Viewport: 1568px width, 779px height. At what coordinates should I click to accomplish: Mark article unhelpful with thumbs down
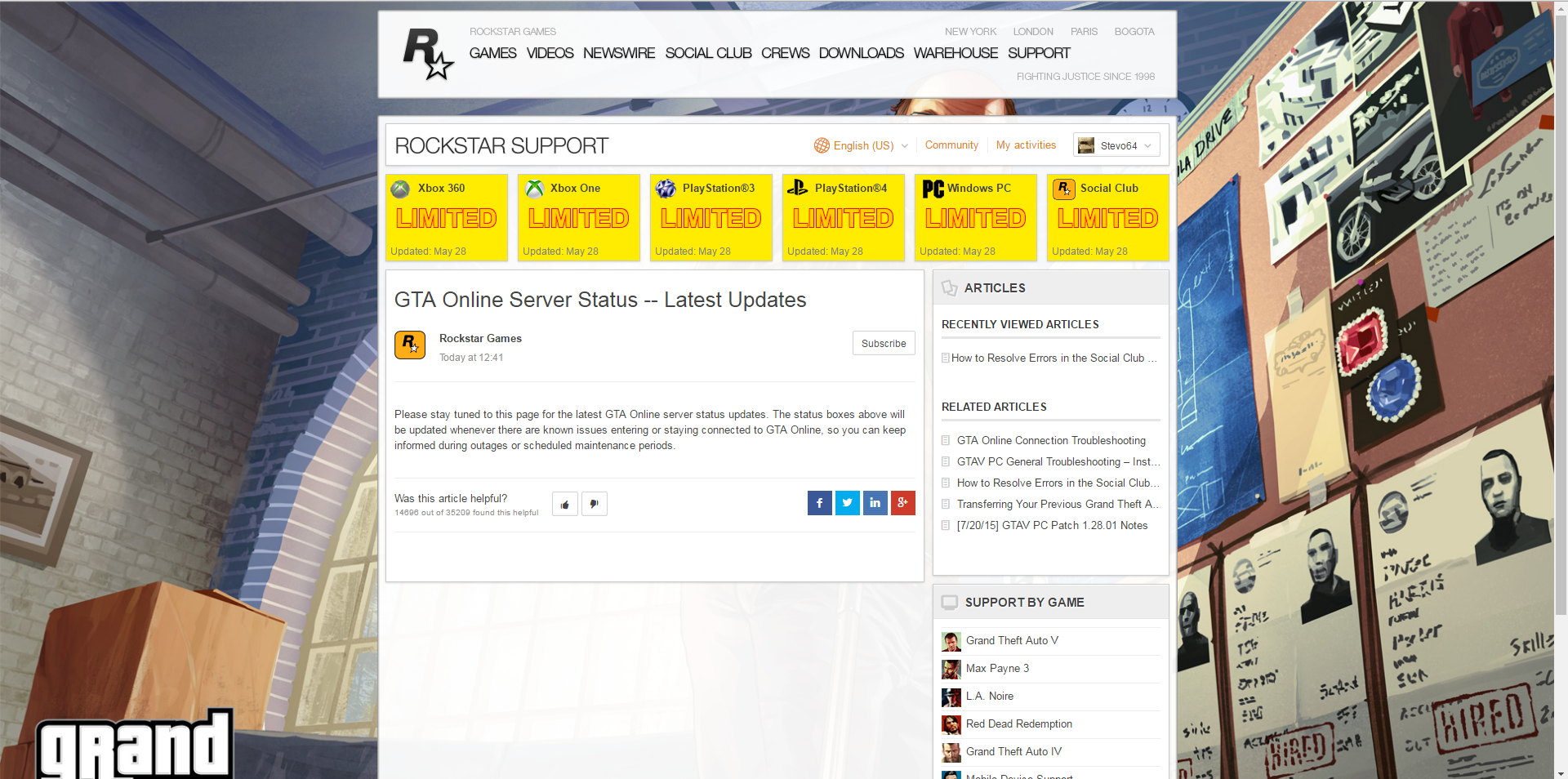[595, 504]
